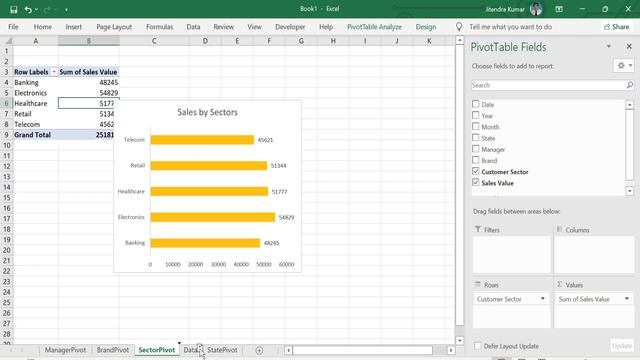Screen dimensions: 640x360
Task: Click the Tell me lightbulb icon
Action: pos(459,27)
